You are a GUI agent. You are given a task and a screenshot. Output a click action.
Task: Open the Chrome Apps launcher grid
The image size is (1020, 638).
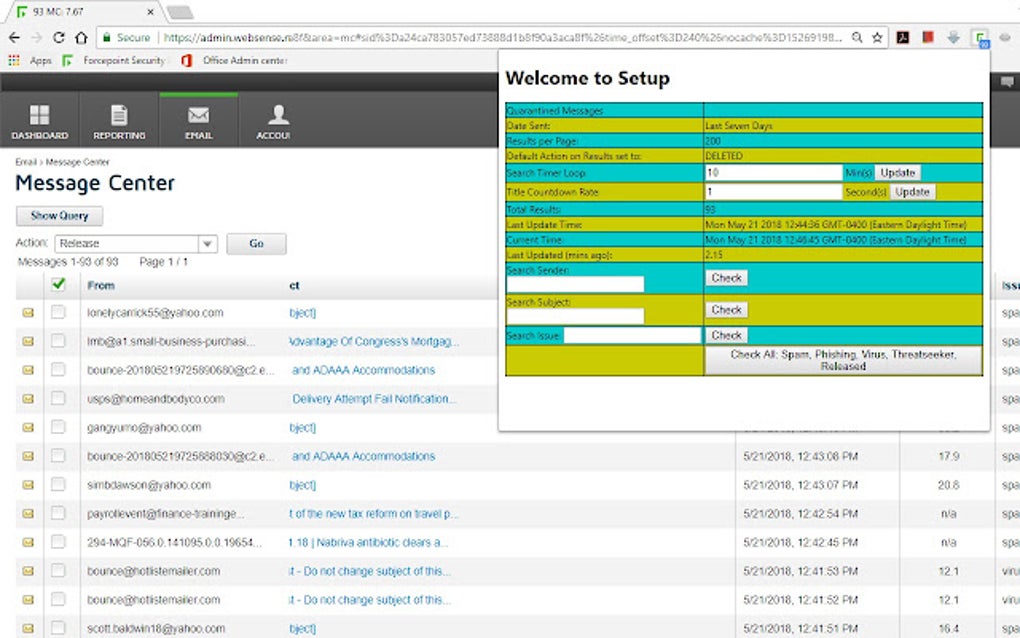pyautogui.click(x=12, y=60)
